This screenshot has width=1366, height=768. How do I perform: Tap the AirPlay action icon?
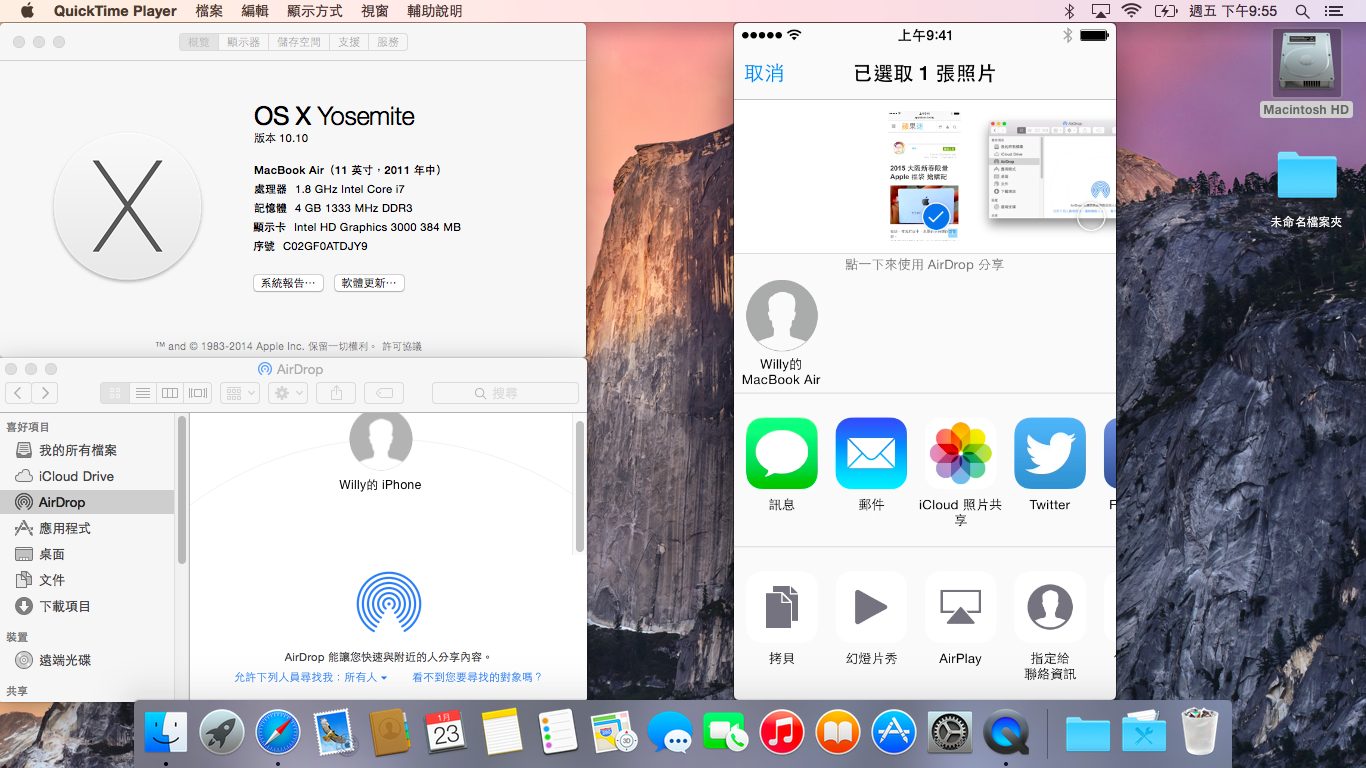[x=961, y=607]
